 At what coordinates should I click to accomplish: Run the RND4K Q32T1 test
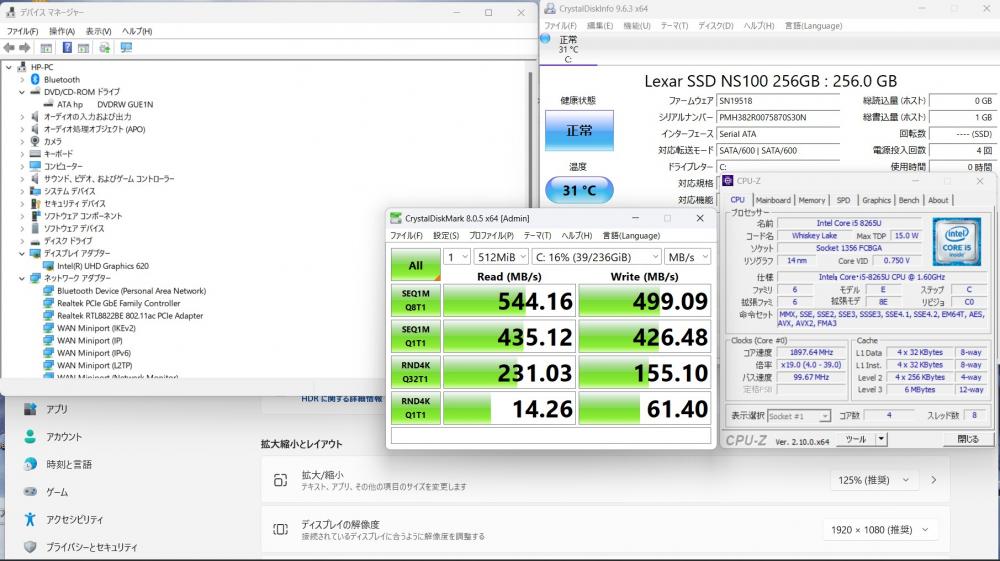pyautogui.click(x=415, y=372)
